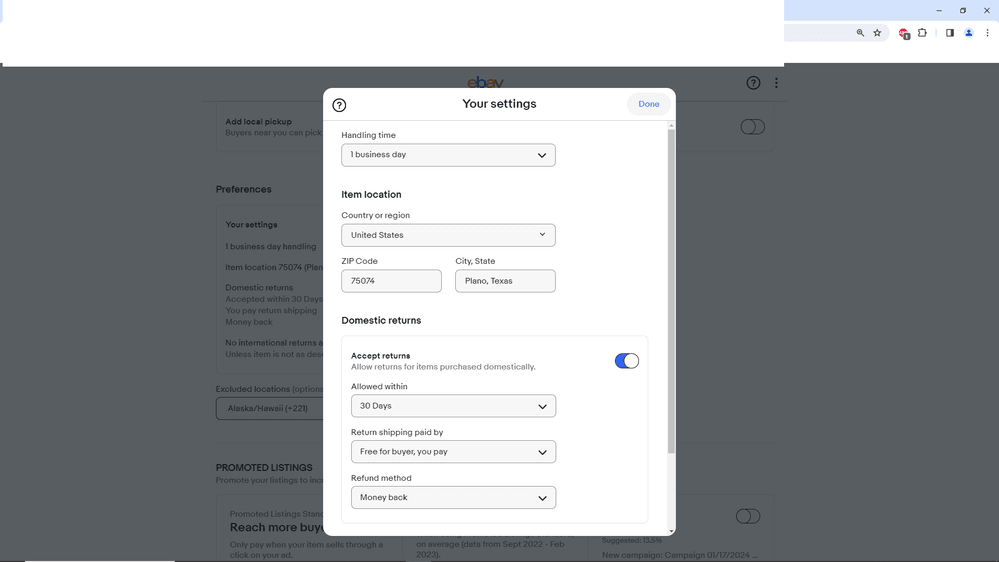Open the page help question mark icon
The width and height of the screenshot is (999, 562).
(753, 83)
